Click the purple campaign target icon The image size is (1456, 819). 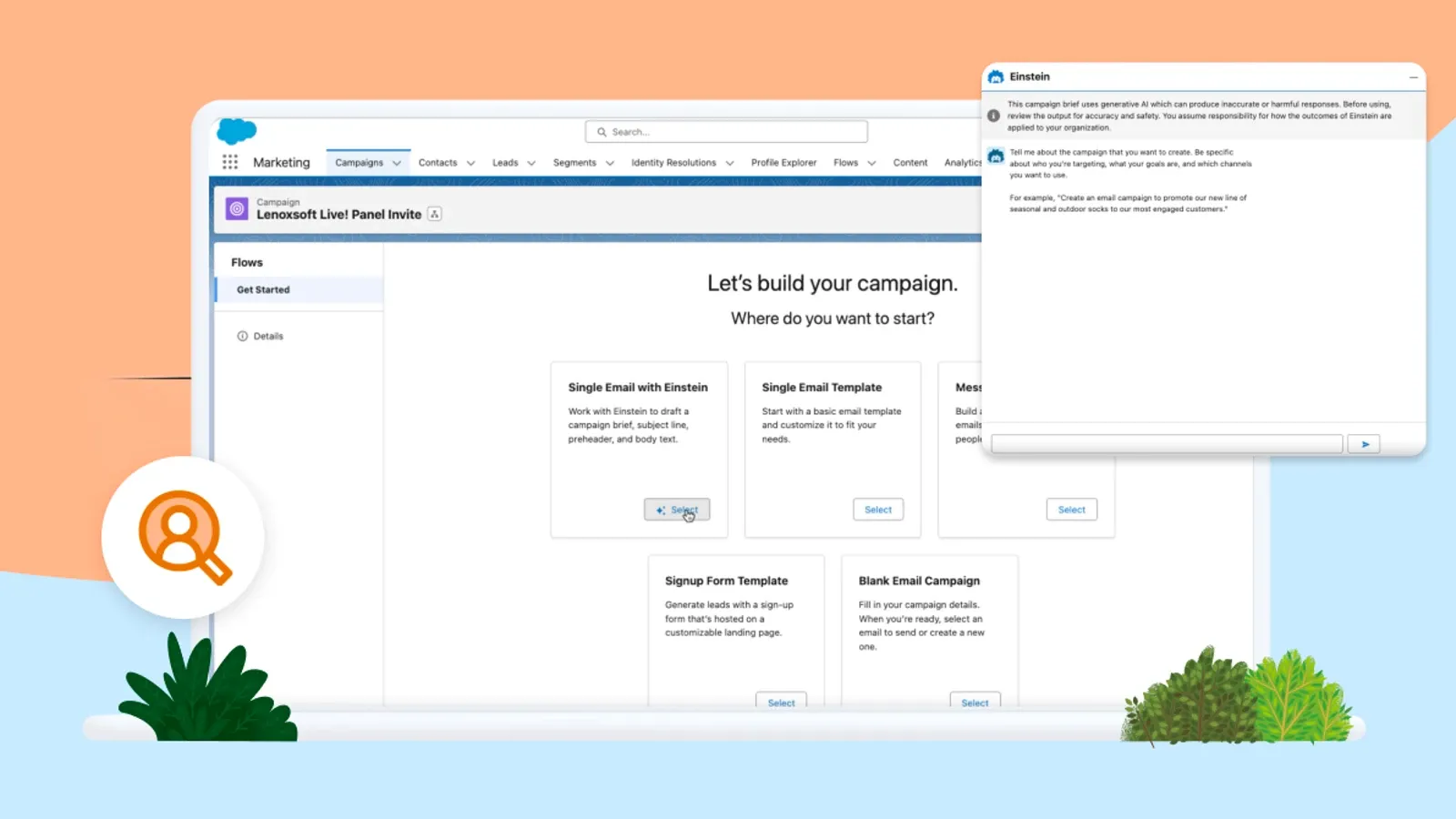click(237, 208)
